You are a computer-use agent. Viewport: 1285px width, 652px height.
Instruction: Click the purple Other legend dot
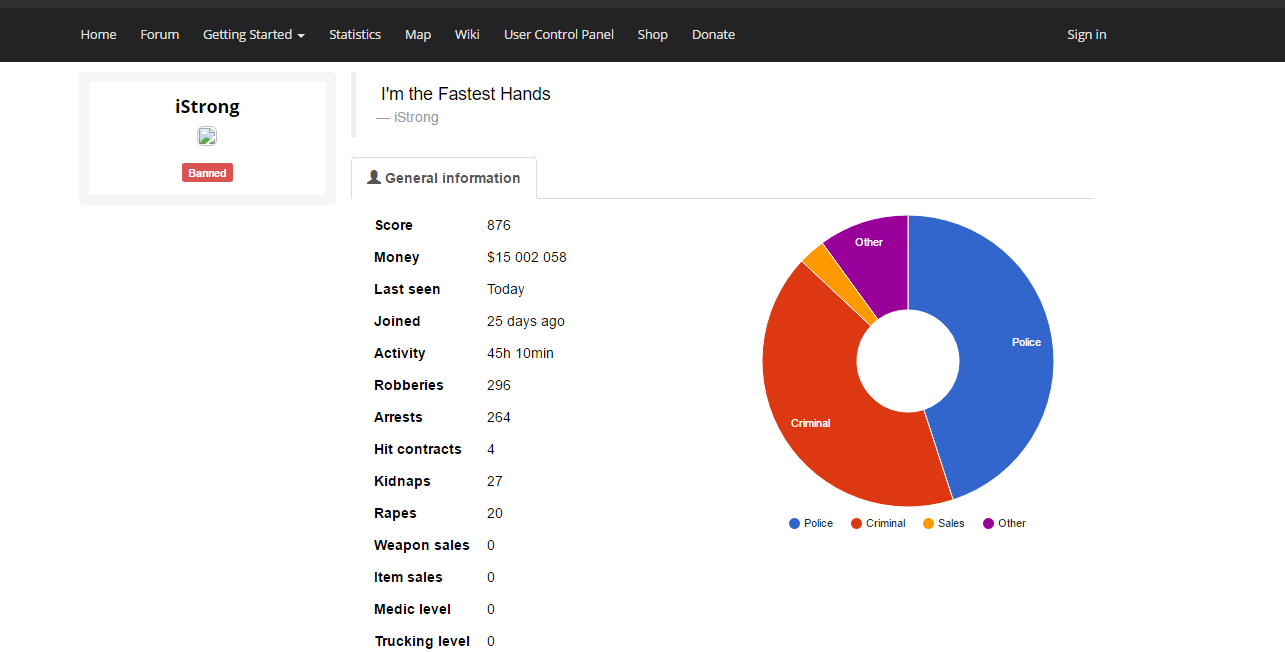click(988, 523)
